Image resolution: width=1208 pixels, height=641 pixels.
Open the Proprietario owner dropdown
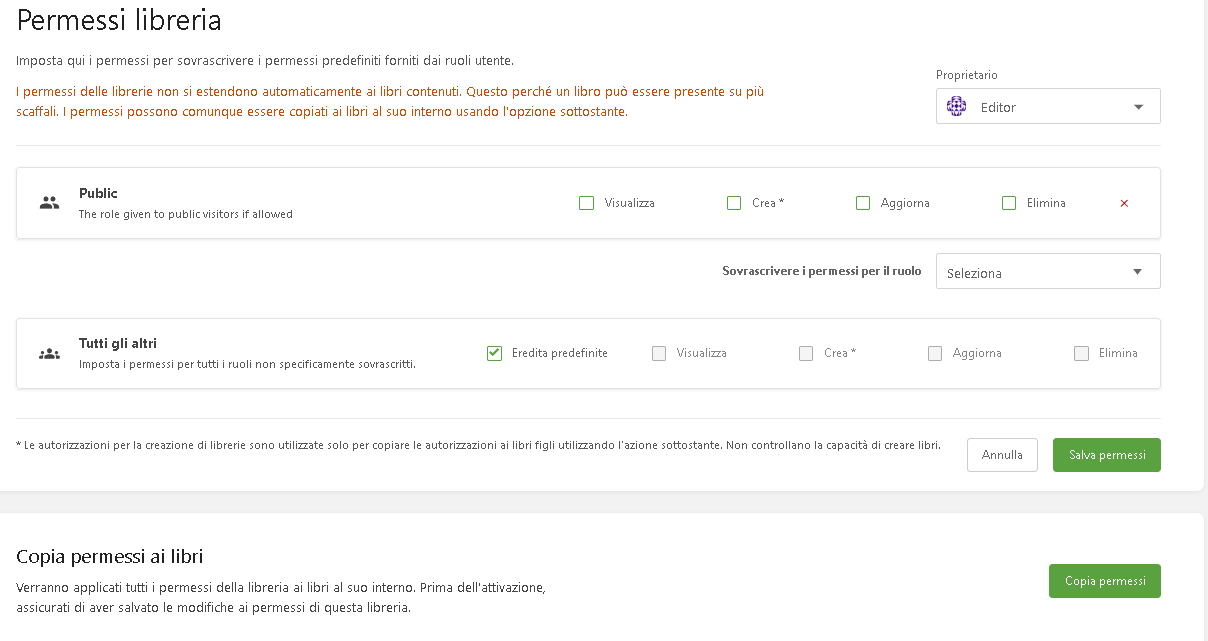pyautogui.click(x=1047, y=107)
